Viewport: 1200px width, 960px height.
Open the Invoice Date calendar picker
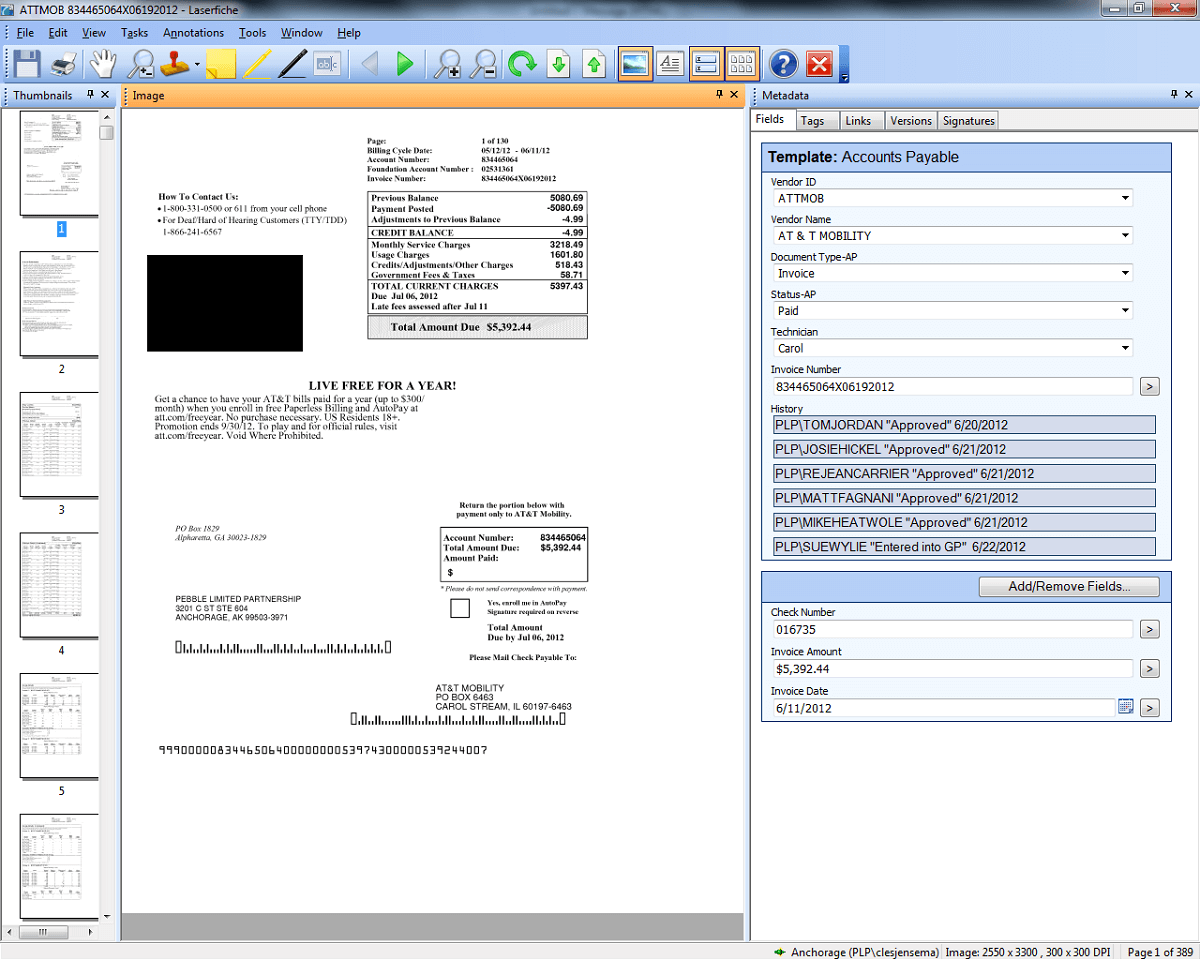[1125, 707]
